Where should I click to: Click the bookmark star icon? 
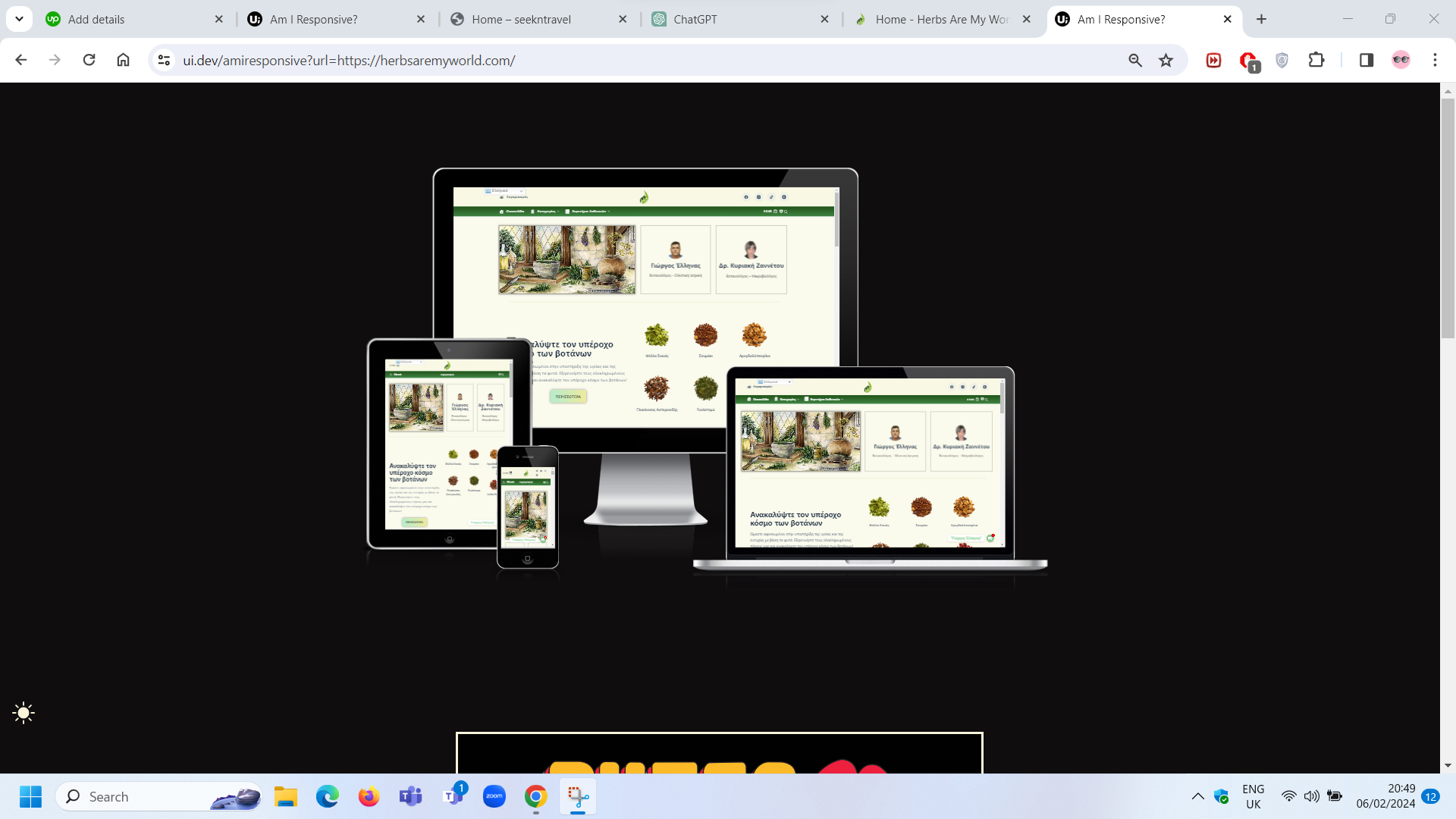tap(1166, 61)
